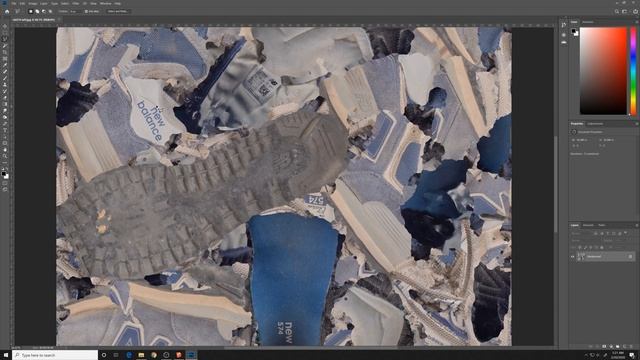Click the Home icon in options bar
The width and height of the screenshot is (640, 360).
point(7,11)
